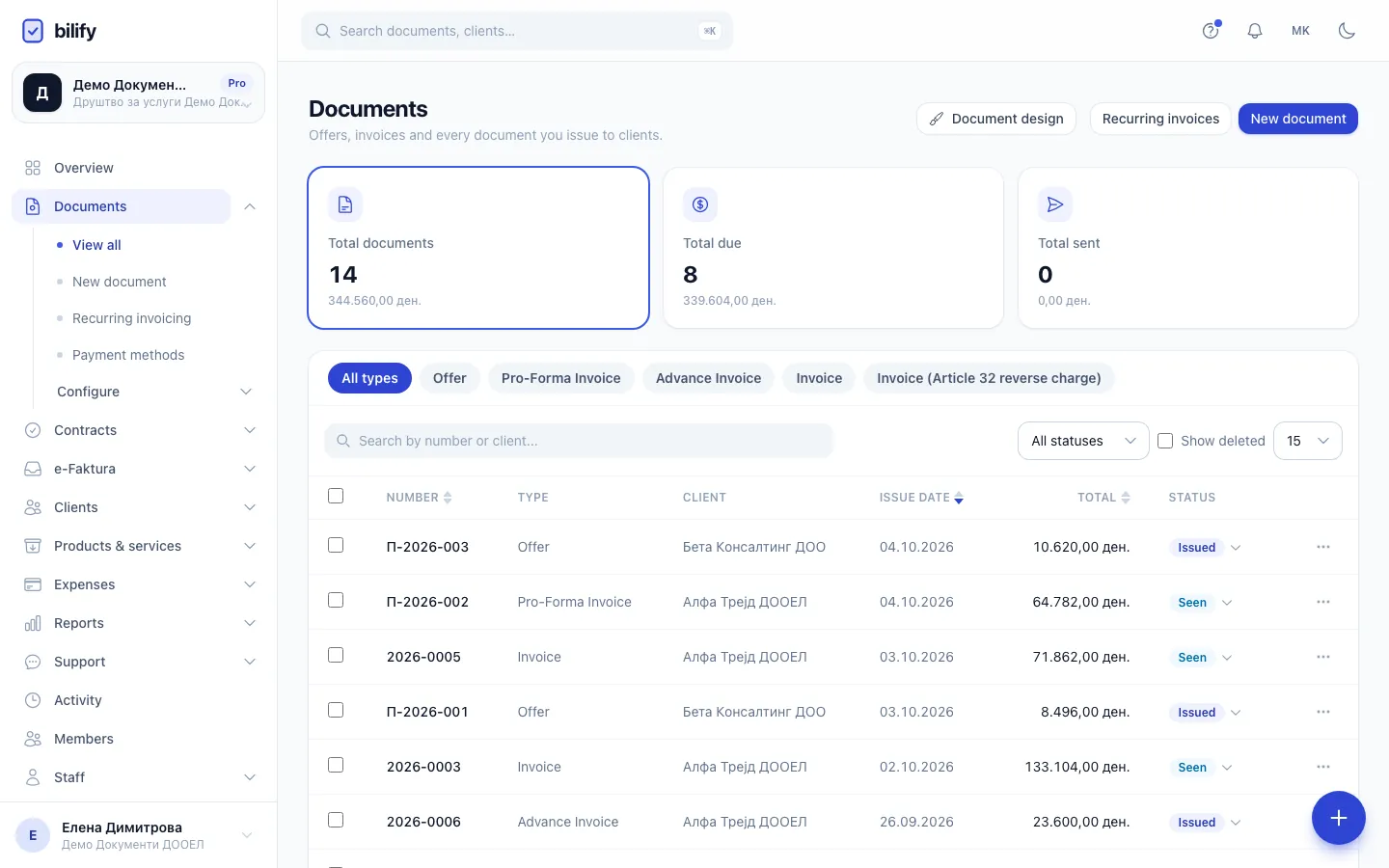Click the Activity clock icon in the sidebar

pos(33,700)
